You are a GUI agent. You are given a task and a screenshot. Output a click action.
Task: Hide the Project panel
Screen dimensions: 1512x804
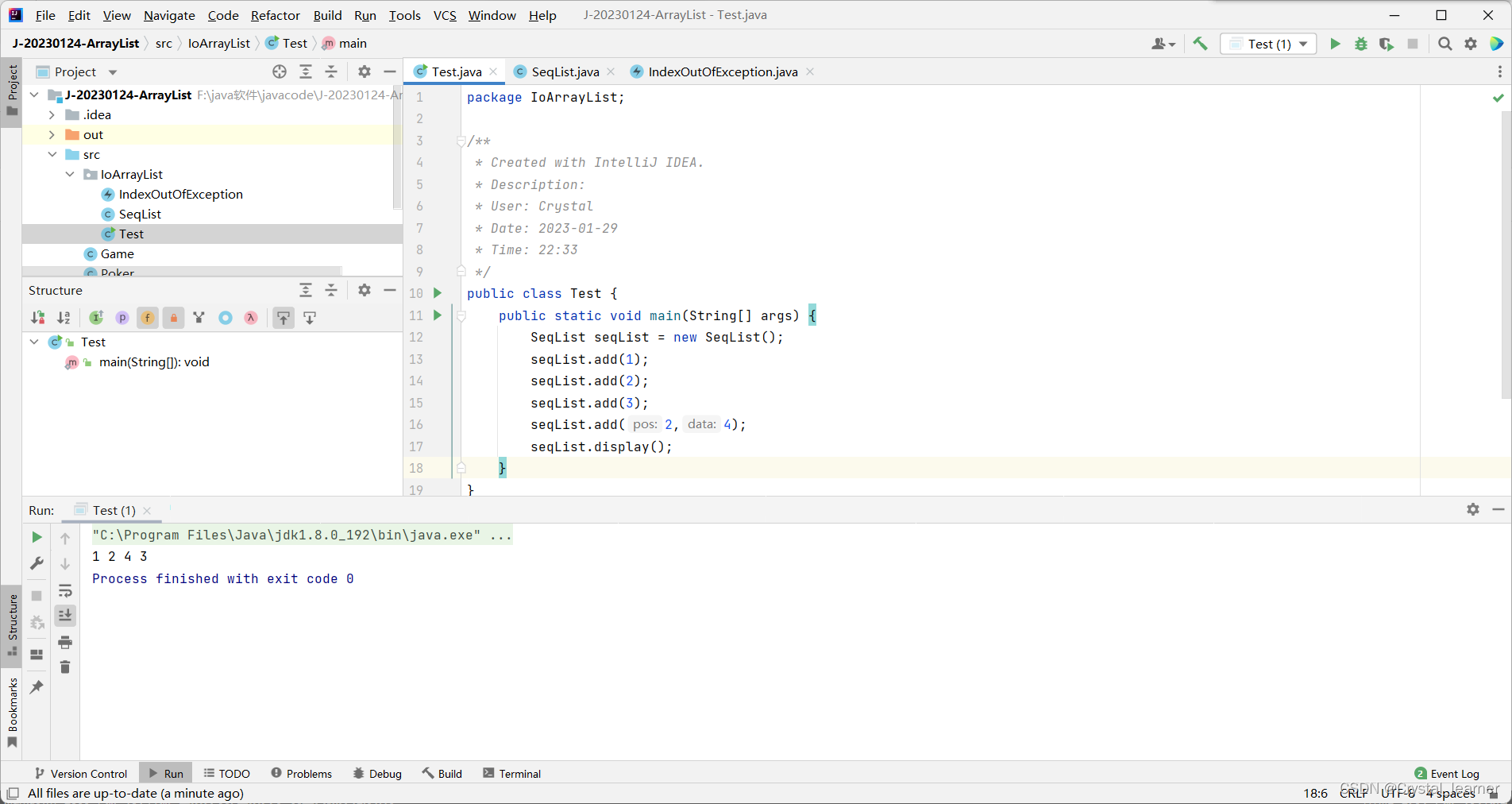390,72
